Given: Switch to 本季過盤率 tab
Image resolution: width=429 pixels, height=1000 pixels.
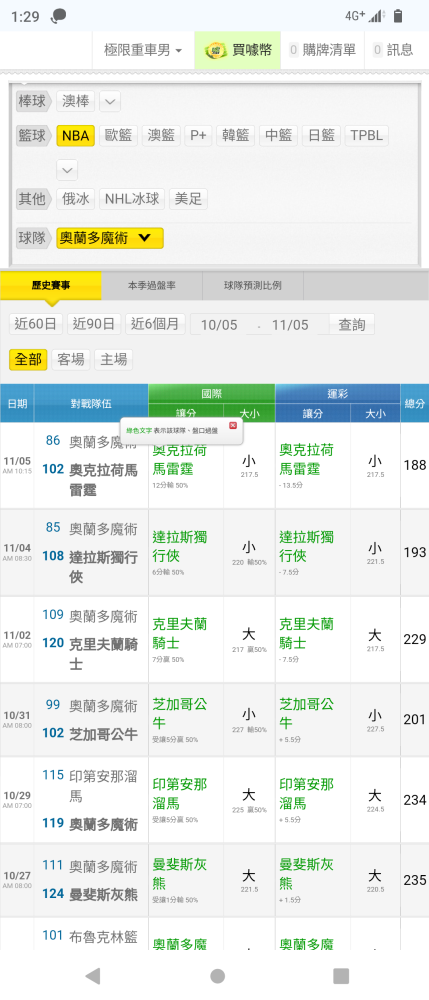Looking at the screenshot, I should point(152,286).
